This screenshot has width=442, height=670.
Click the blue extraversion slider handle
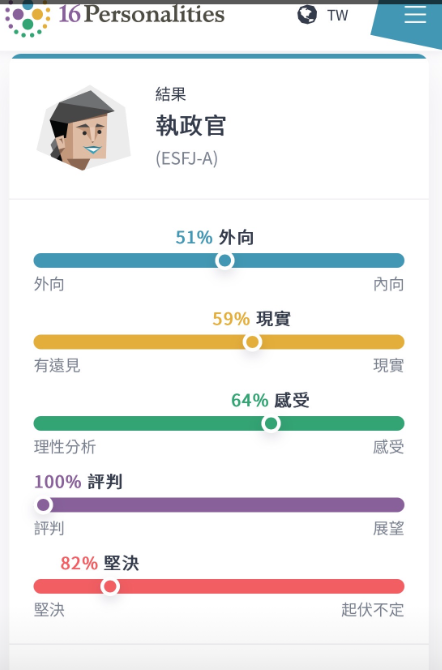pyautogui.click(x=225, y=260)
